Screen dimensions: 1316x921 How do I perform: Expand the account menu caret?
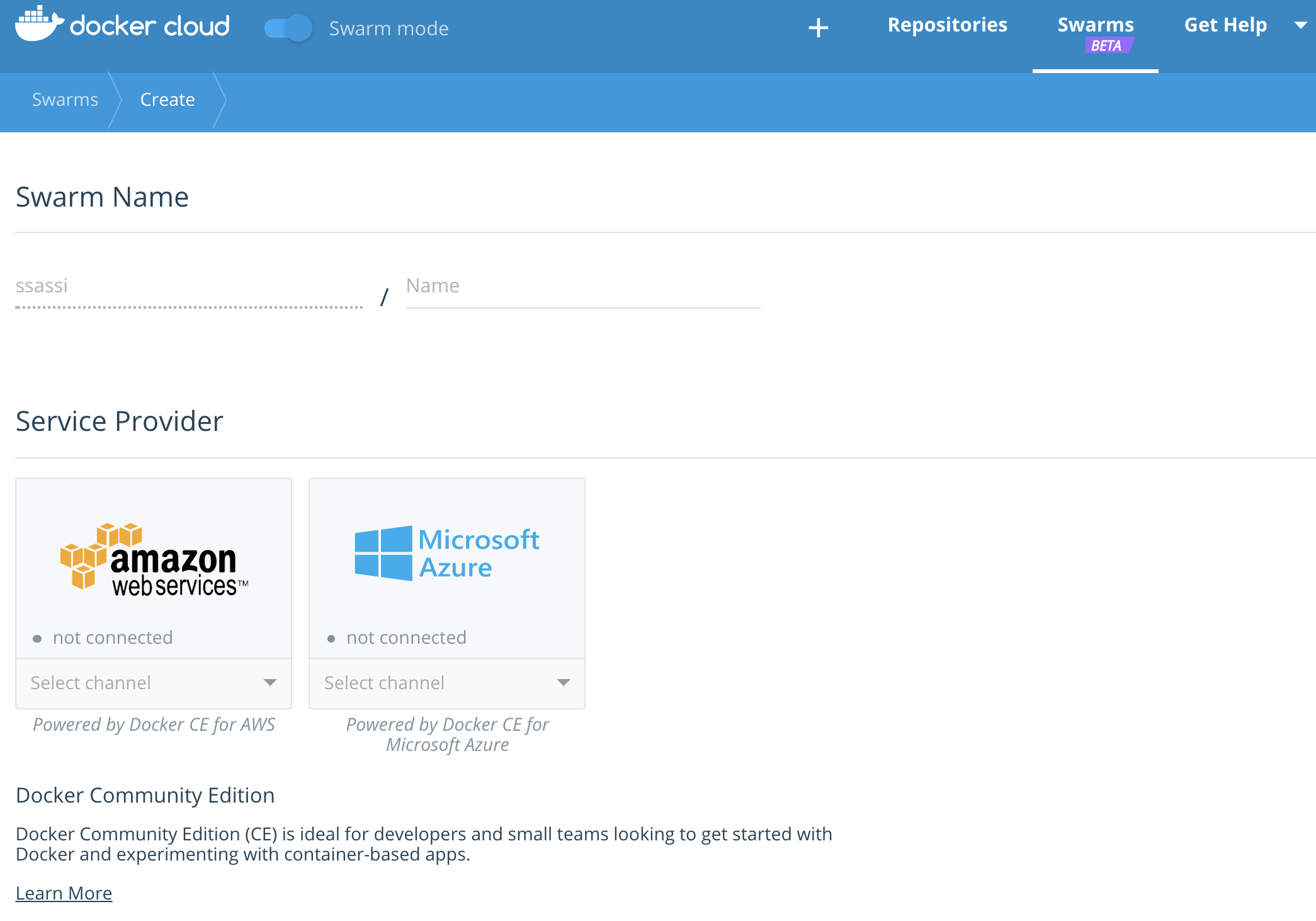pyautogui.click(x=1300, y=25)
